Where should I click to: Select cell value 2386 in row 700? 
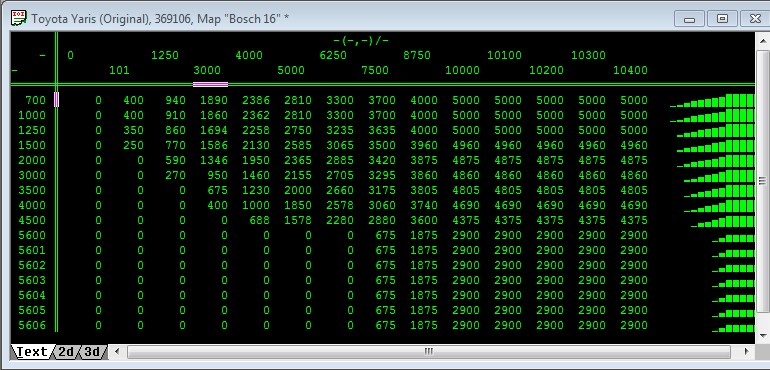click(x=256, y=100)
